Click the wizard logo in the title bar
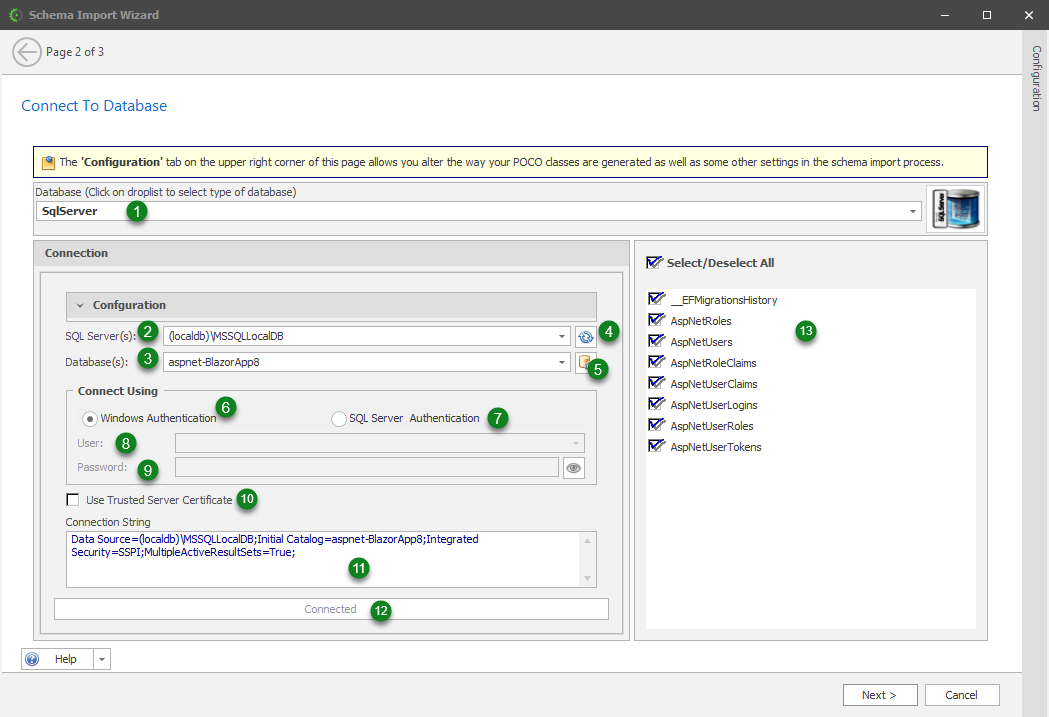Image resolution: width=1049 pixels, height=717 pixels. pos(14,15)
